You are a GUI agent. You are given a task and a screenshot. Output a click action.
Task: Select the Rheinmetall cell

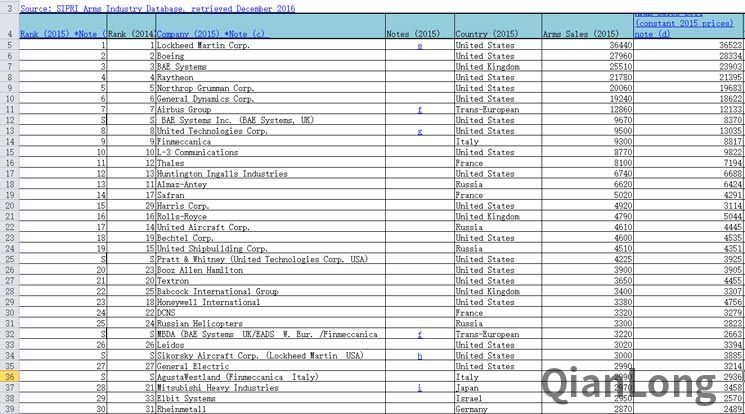270,409
